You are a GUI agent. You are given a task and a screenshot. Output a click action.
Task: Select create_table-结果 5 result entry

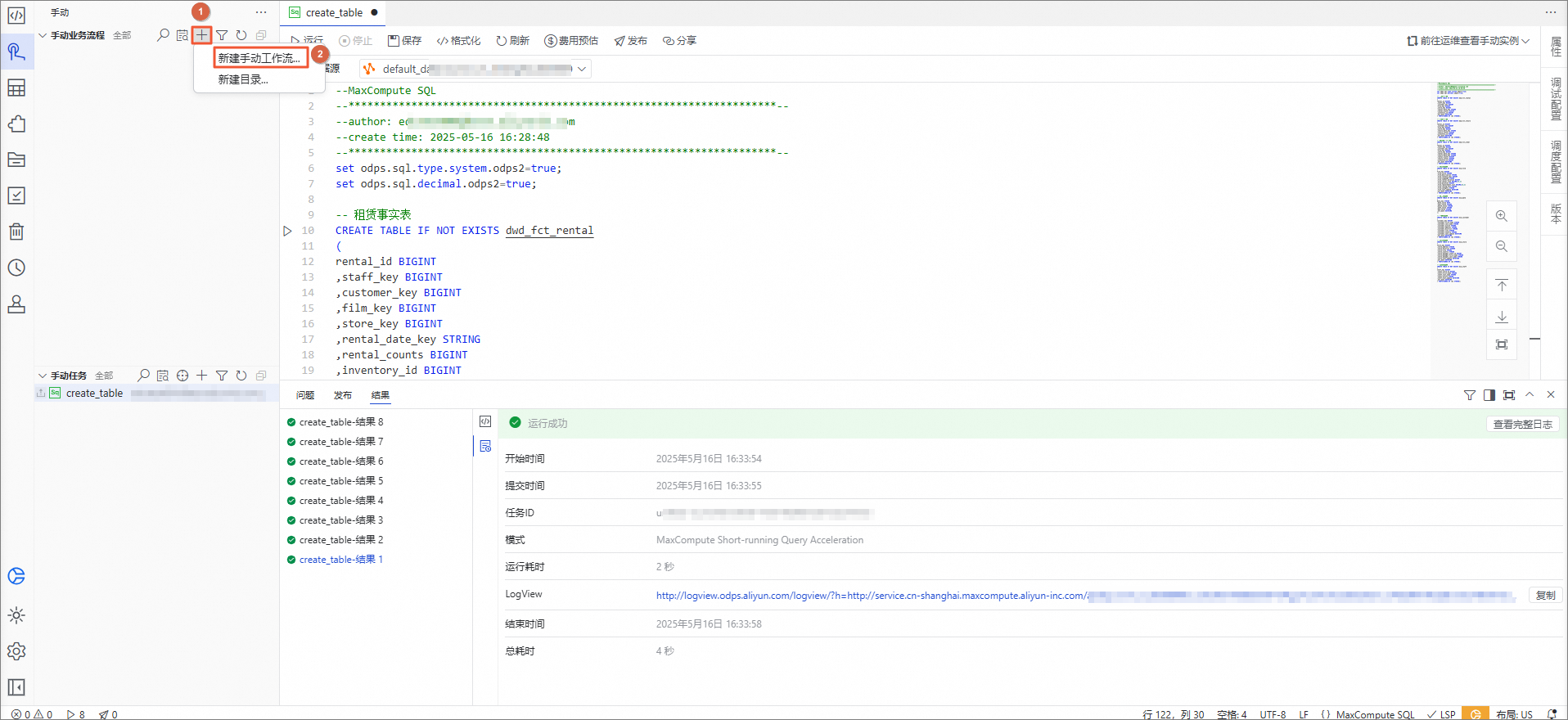pyautogui.click(x=341, y=481)
